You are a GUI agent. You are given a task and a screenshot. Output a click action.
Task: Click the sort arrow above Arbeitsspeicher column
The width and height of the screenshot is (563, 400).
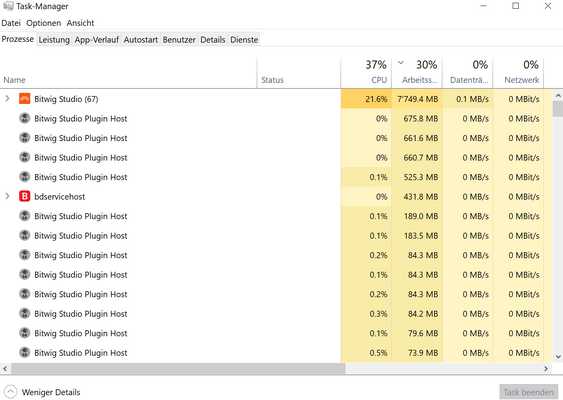coord(401,63)
